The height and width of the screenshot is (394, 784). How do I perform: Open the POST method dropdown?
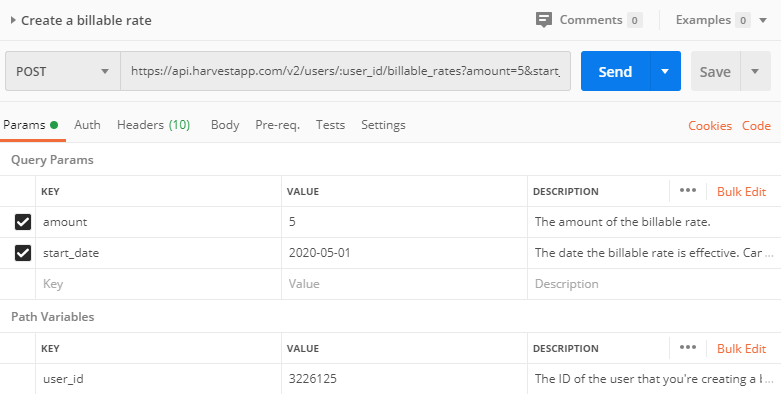(x=63, y=71)
